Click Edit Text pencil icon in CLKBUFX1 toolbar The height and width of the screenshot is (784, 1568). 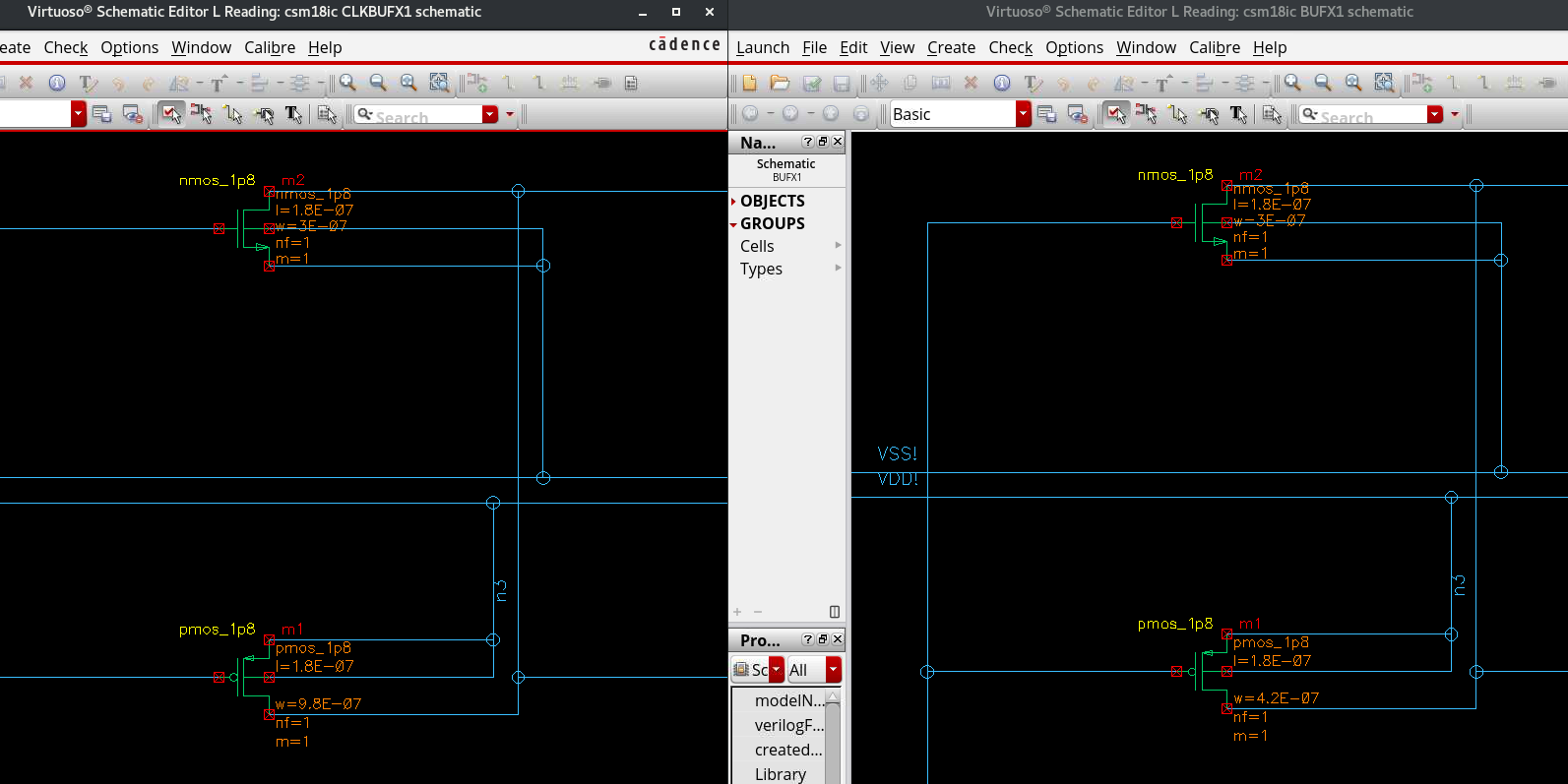(88, 83)
